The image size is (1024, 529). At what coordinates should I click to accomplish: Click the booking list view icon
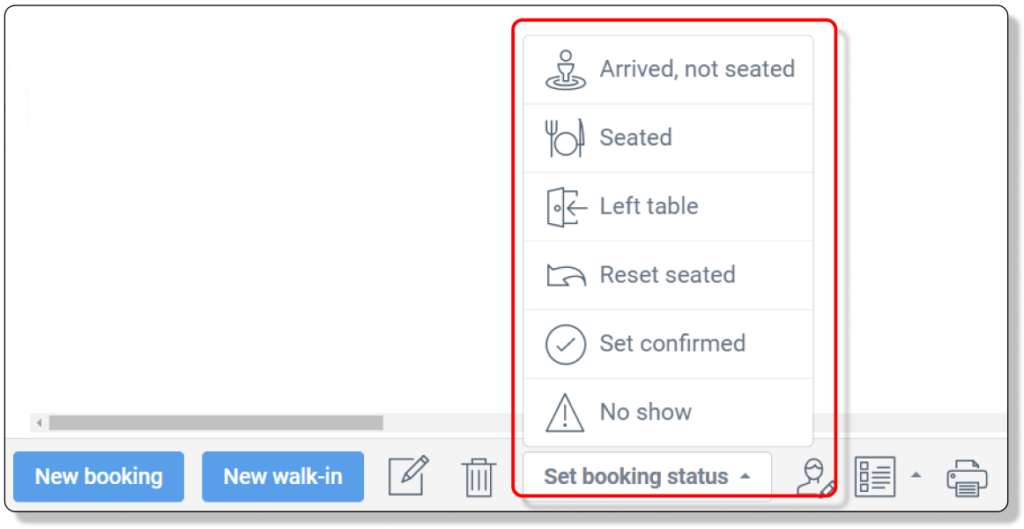[875, 477]
